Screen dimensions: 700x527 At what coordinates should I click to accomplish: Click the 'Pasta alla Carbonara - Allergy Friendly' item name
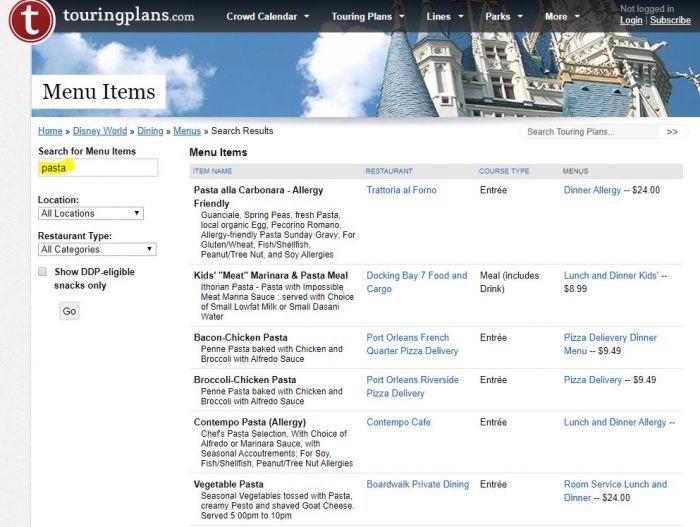coord(258,197)
